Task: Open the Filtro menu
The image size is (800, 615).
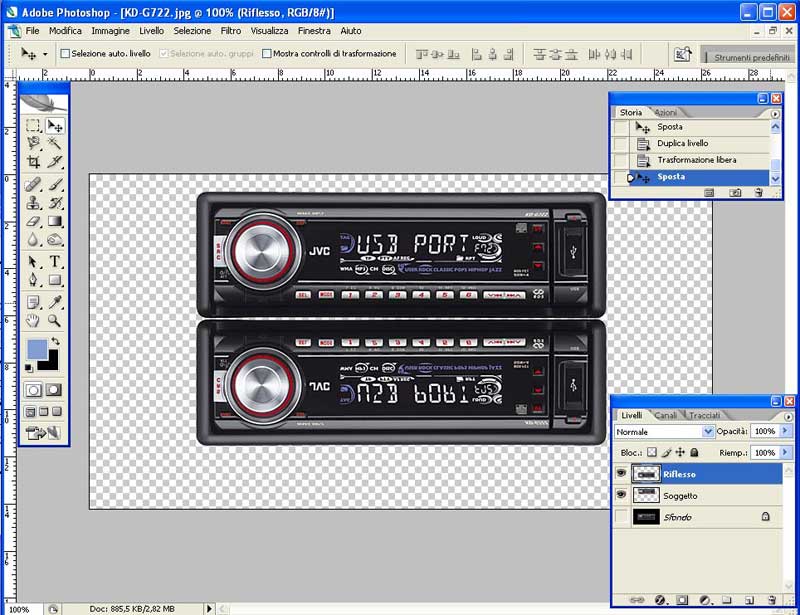Action: click(231, 31)
